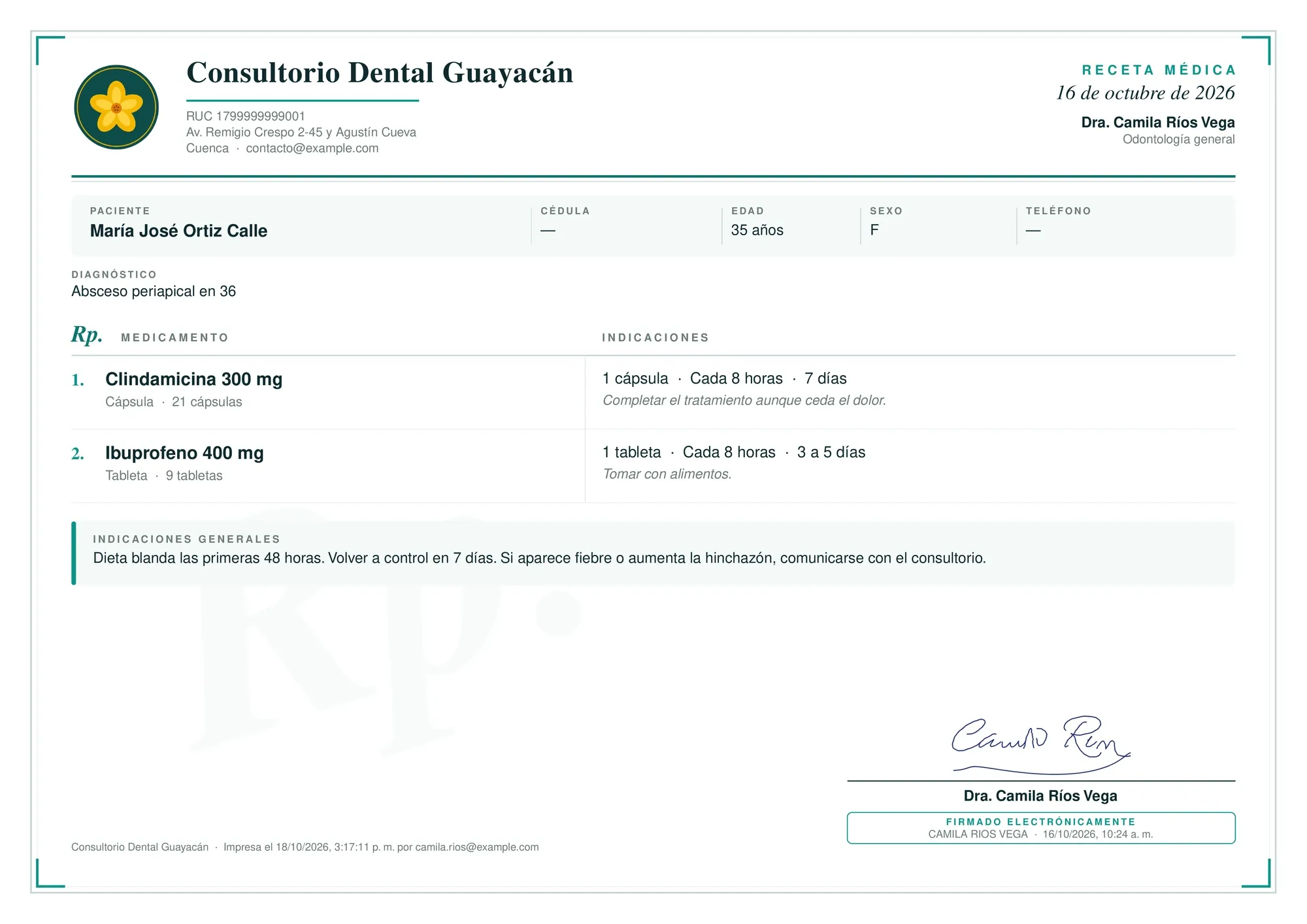Click the sex value 'F'
1307x924 pixels.
pos(874,230)
